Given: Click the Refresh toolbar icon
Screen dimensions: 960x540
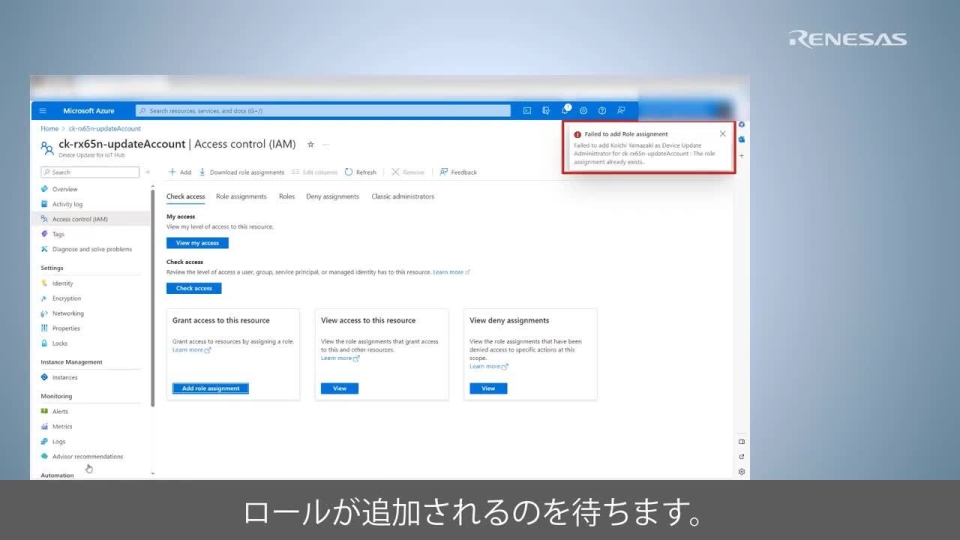Looking at the screenshot, I should (x=361, y=172).
